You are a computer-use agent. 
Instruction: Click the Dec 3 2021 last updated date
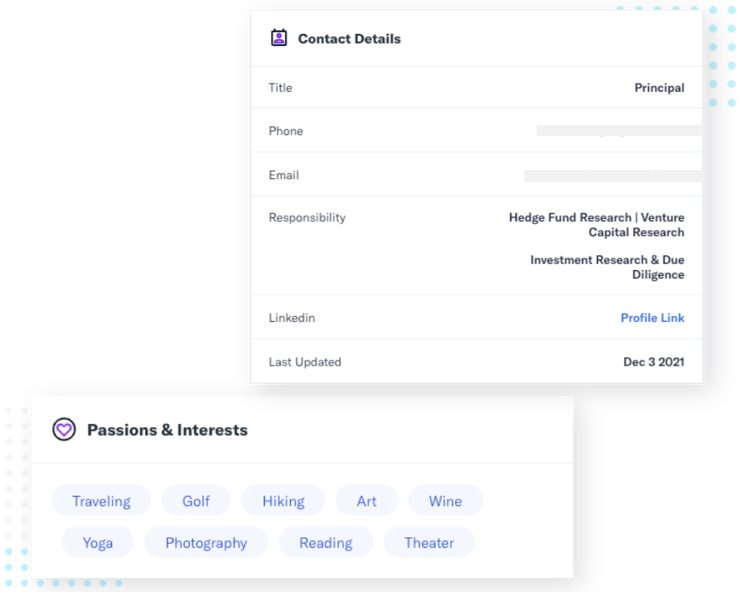pyautogui.click(x=654, y=362)
